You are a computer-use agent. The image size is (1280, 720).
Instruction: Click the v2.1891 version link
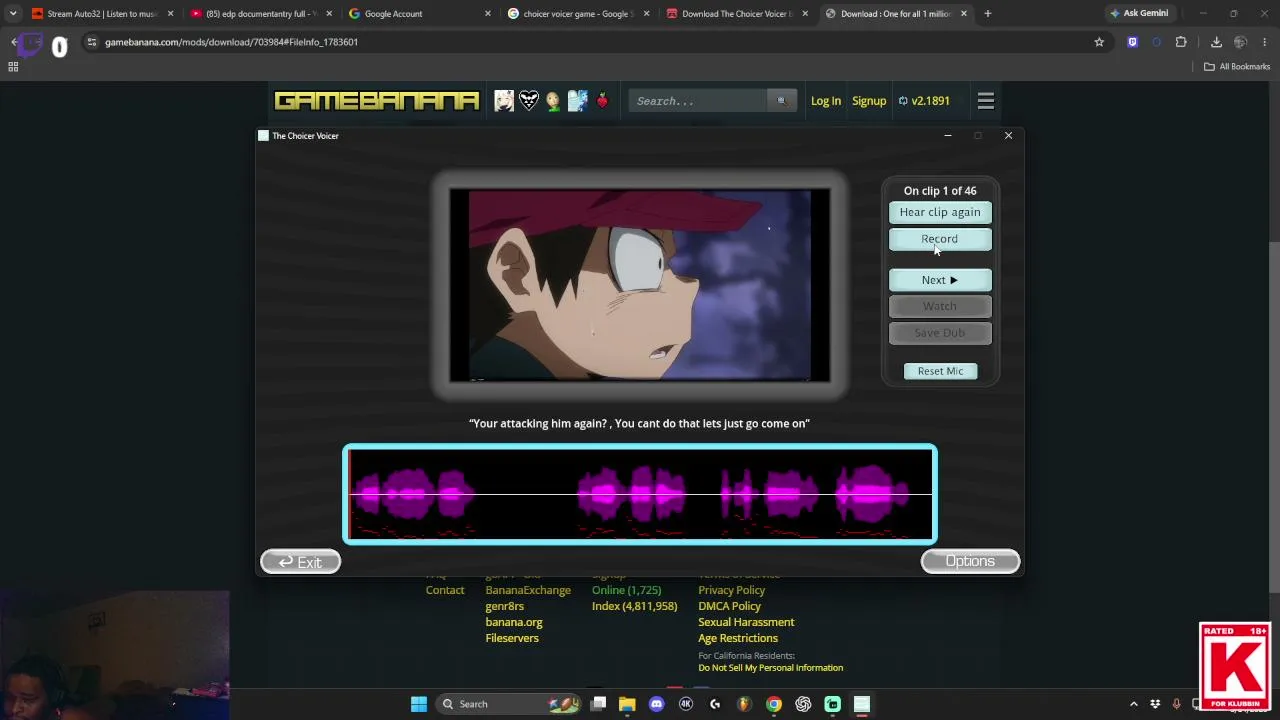point(924,101)
